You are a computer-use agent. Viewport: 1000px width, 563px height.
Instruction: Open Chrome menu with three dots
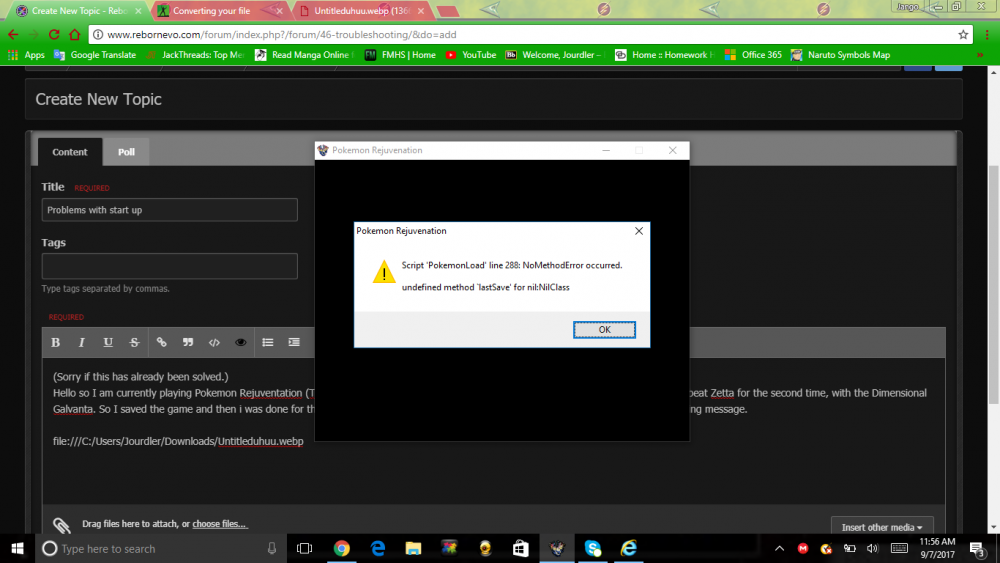tap(987, 34)
